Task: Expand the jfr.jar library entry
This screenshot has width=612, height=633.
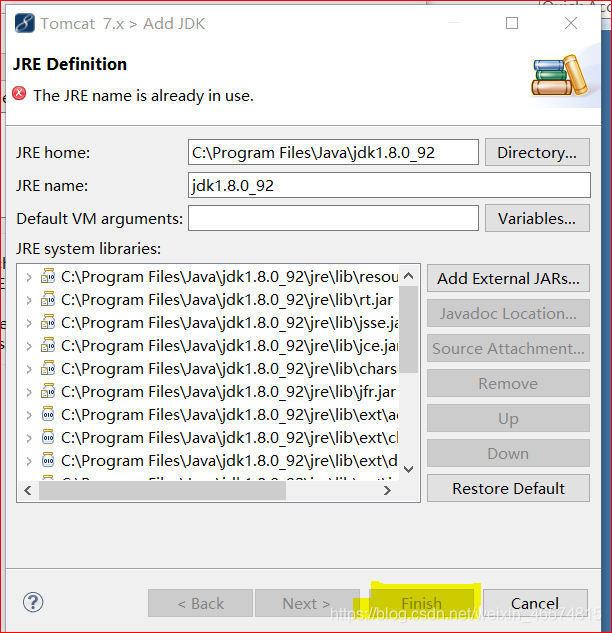Action: click(29, 392)
